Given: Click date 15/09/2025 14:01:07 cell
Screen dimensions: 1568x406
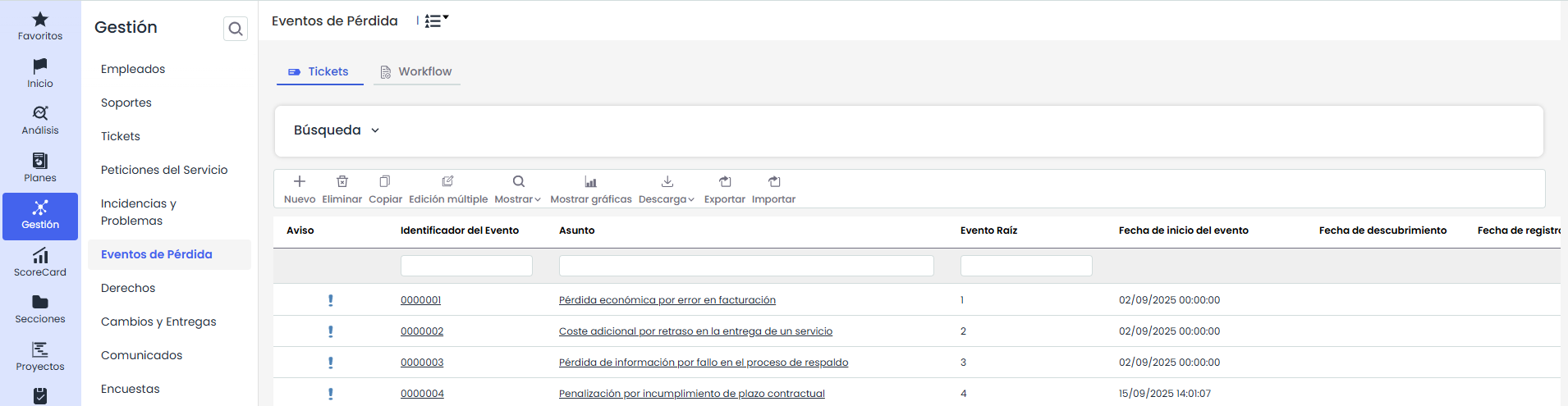Looking at the screenshot, I should [1164, 394].
